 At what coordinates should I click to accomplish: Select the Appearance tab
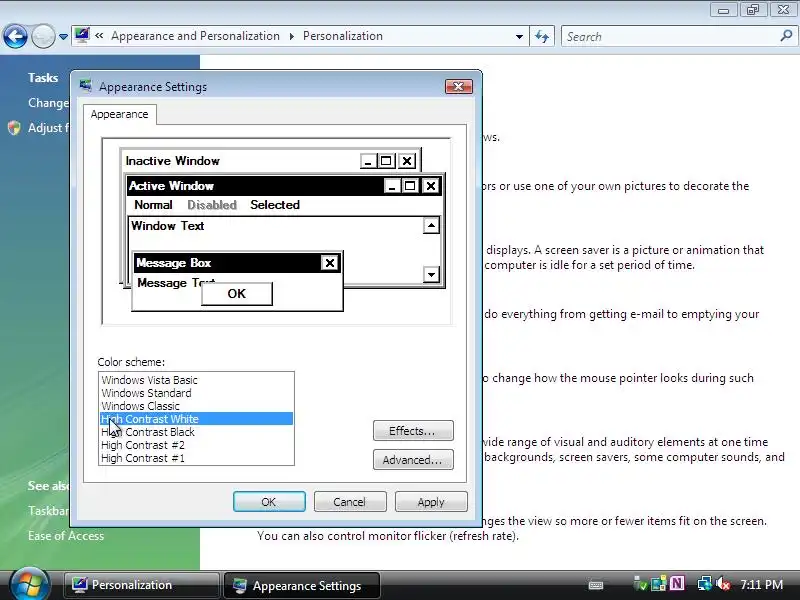point(119,114)
